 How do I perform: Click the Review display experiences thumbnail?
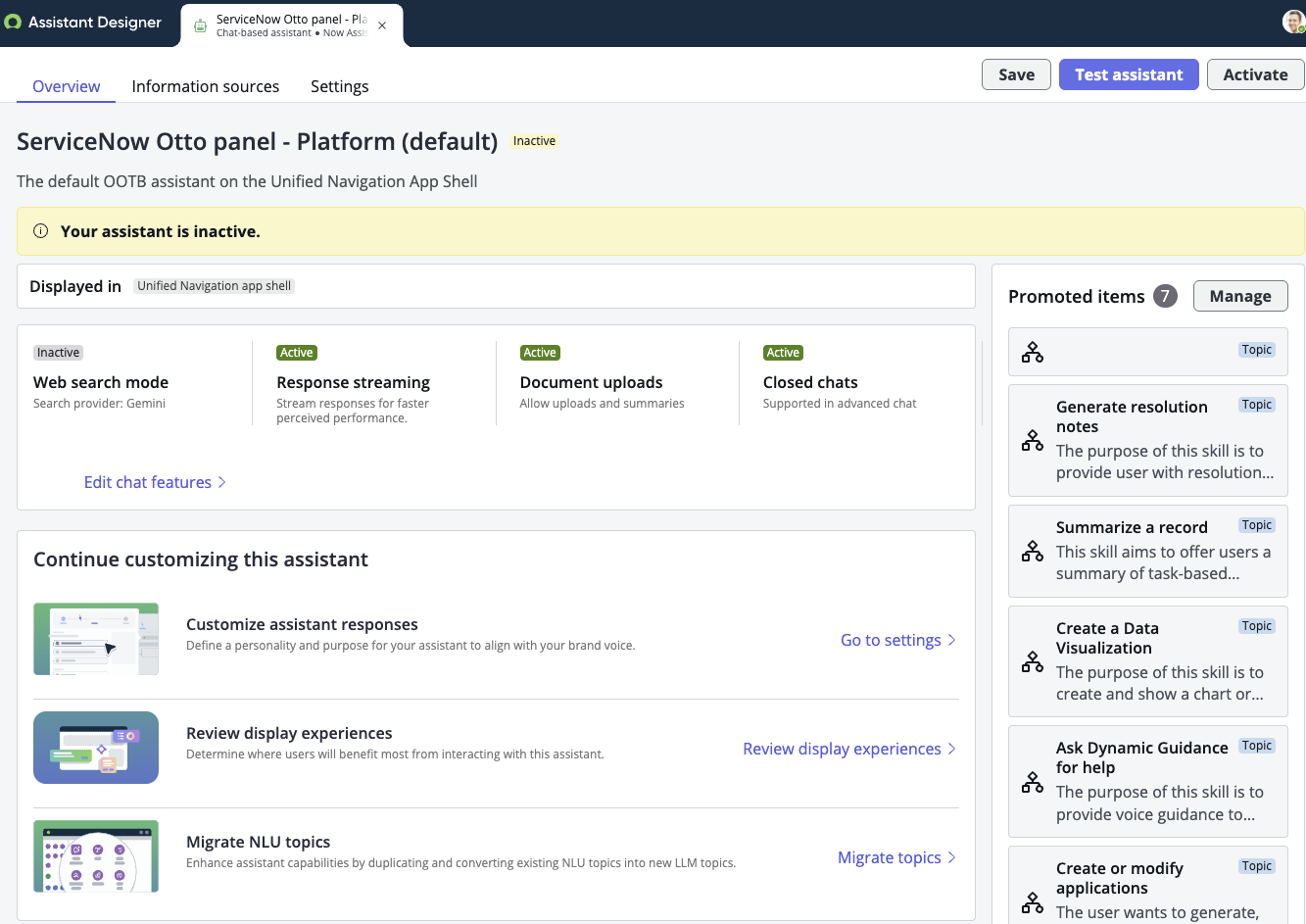(96, 748)
